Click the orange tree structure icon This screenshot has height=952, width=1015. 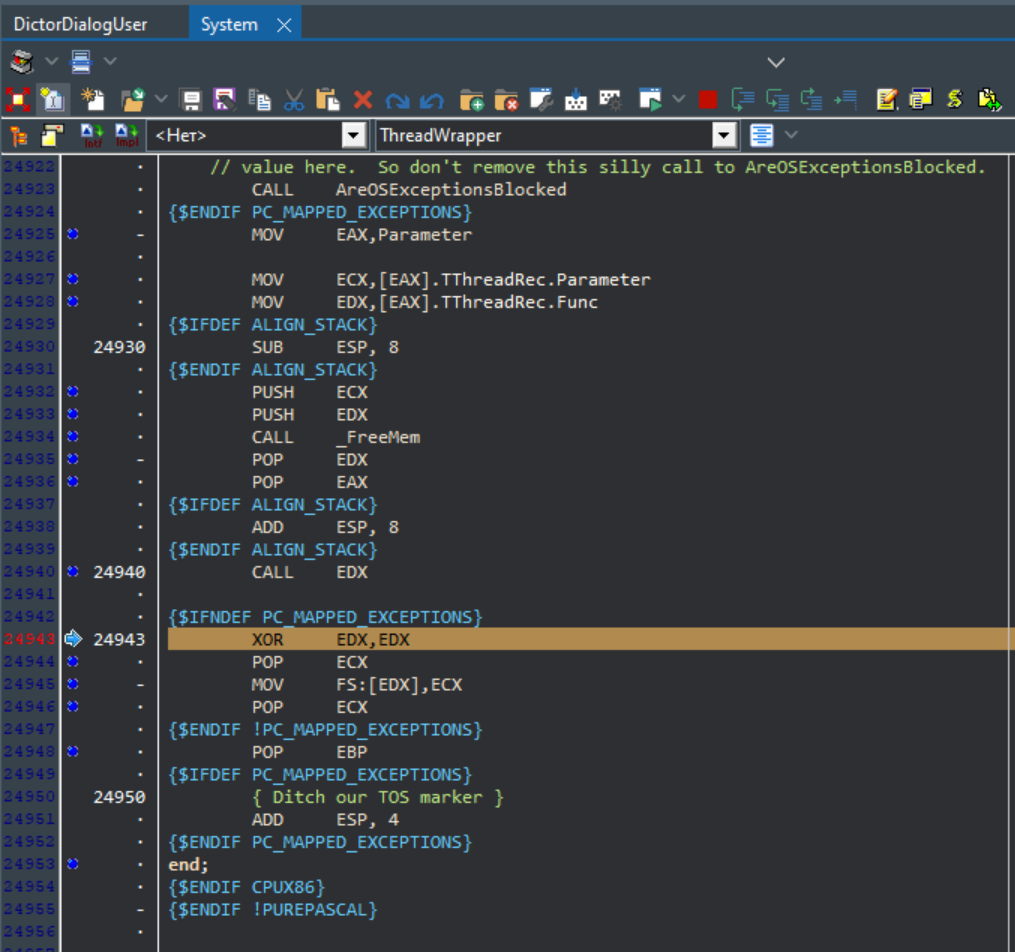[18, 136]
